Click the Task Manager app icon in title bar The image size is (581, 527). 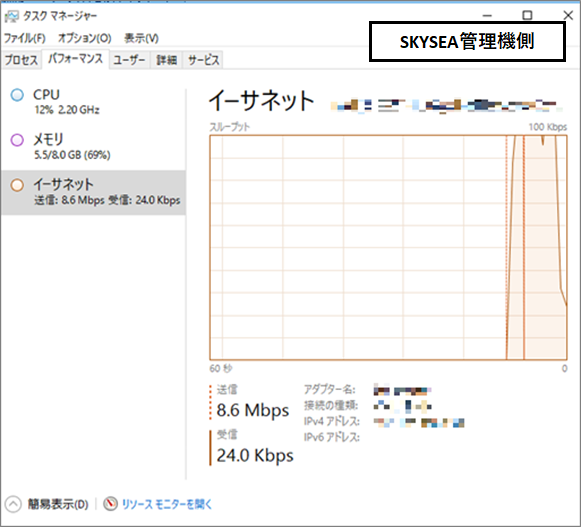point(11,16)
